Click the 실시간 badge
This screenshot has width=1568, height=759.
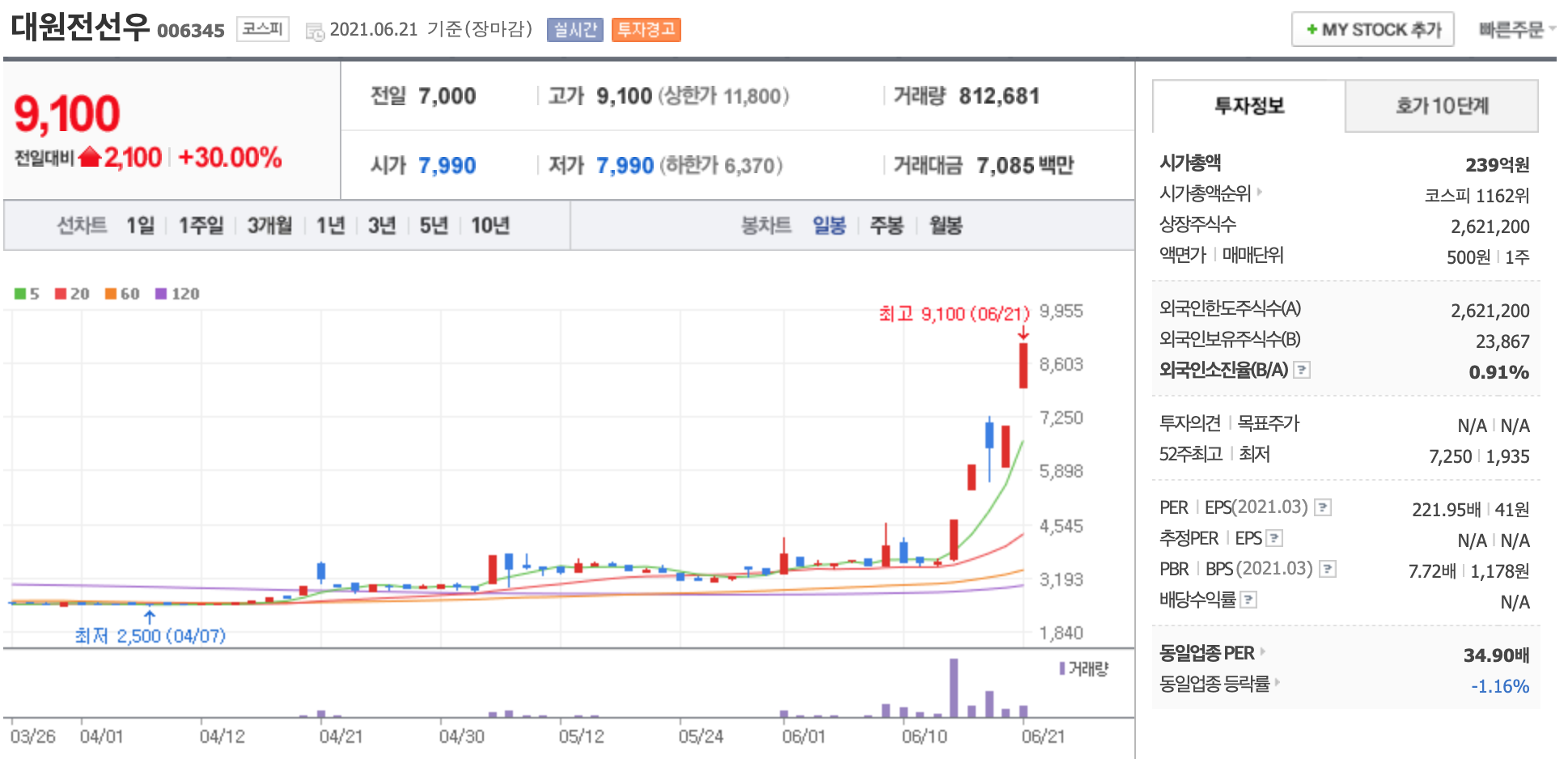pos(574,30)
